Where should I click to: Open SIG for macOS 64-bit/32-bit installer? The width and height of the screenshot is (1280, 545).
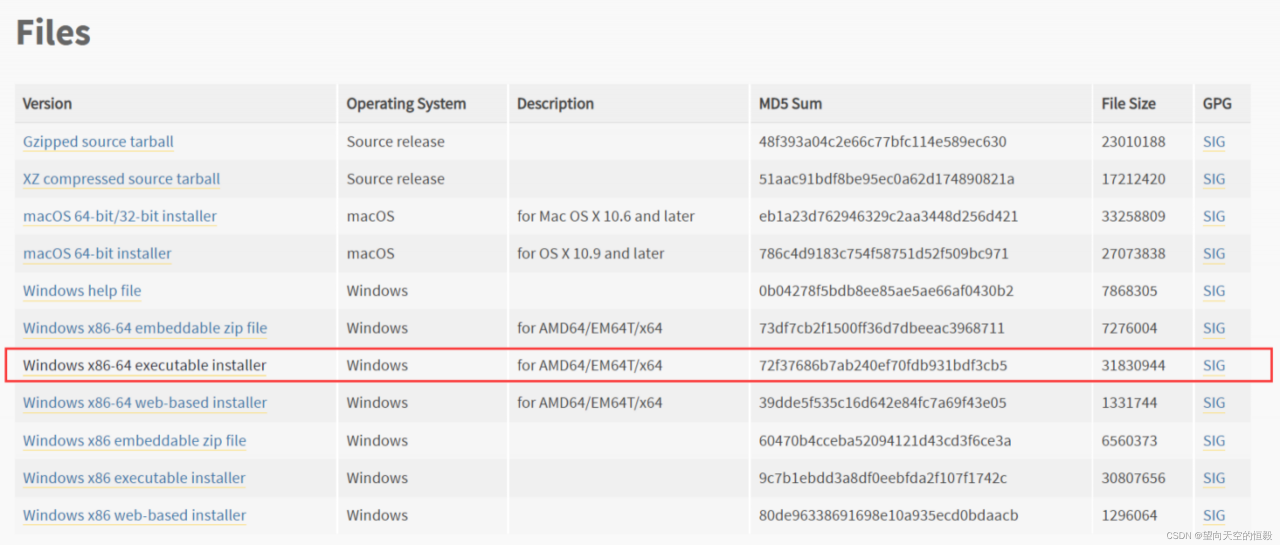click(x=1214, y=216)
